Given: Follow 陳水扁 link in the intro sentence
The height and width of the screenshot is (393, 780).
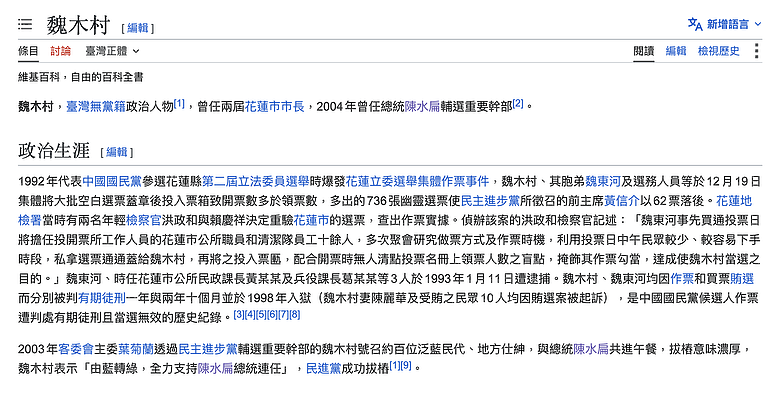Looking at the screenshot, I should pos(422,106).
